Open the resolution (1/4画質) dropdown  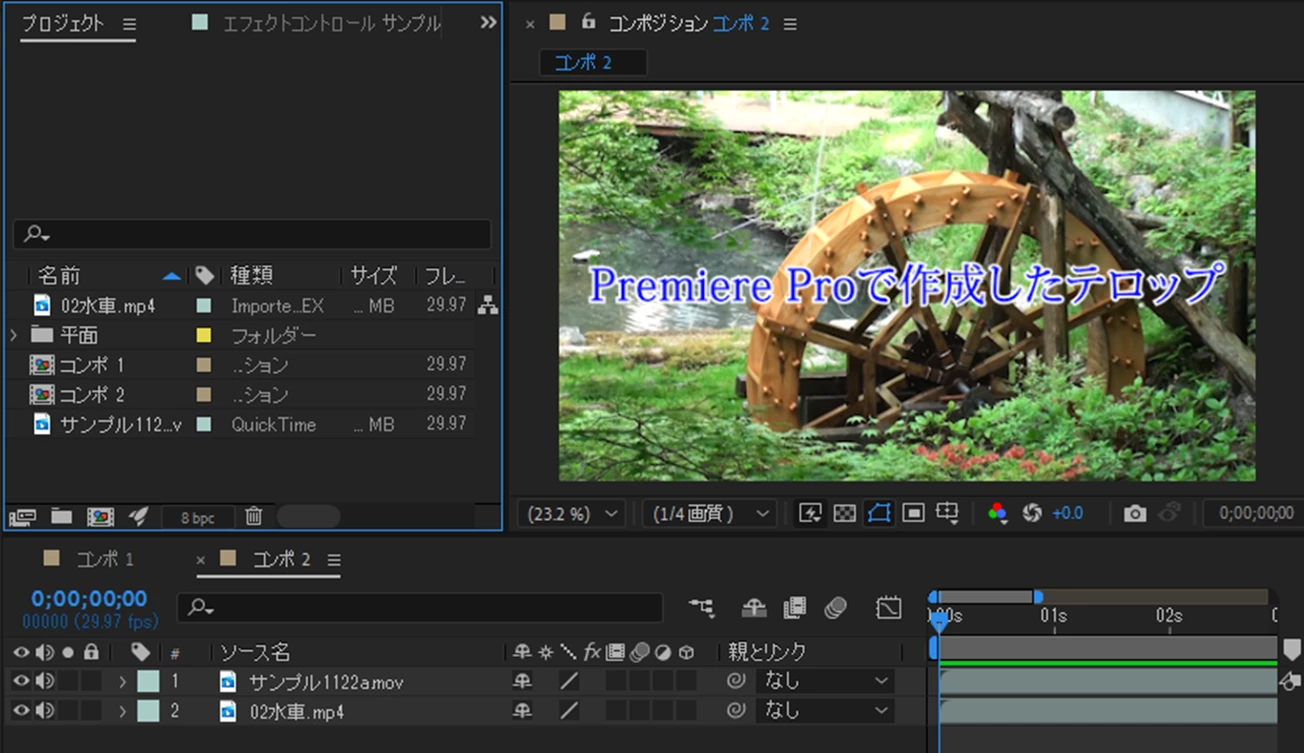point(709,514)
